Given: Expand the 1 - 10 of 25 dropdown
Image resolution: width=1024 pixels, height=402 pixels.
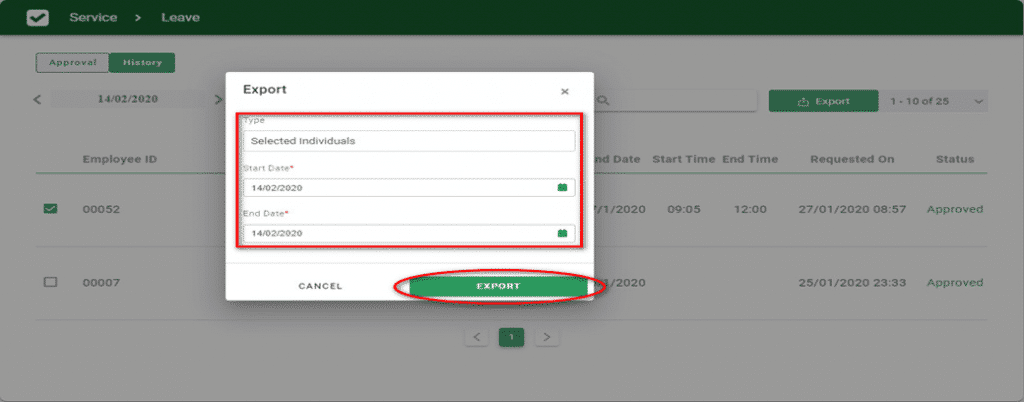Looking at the screenshot, I should coord(978,101).
